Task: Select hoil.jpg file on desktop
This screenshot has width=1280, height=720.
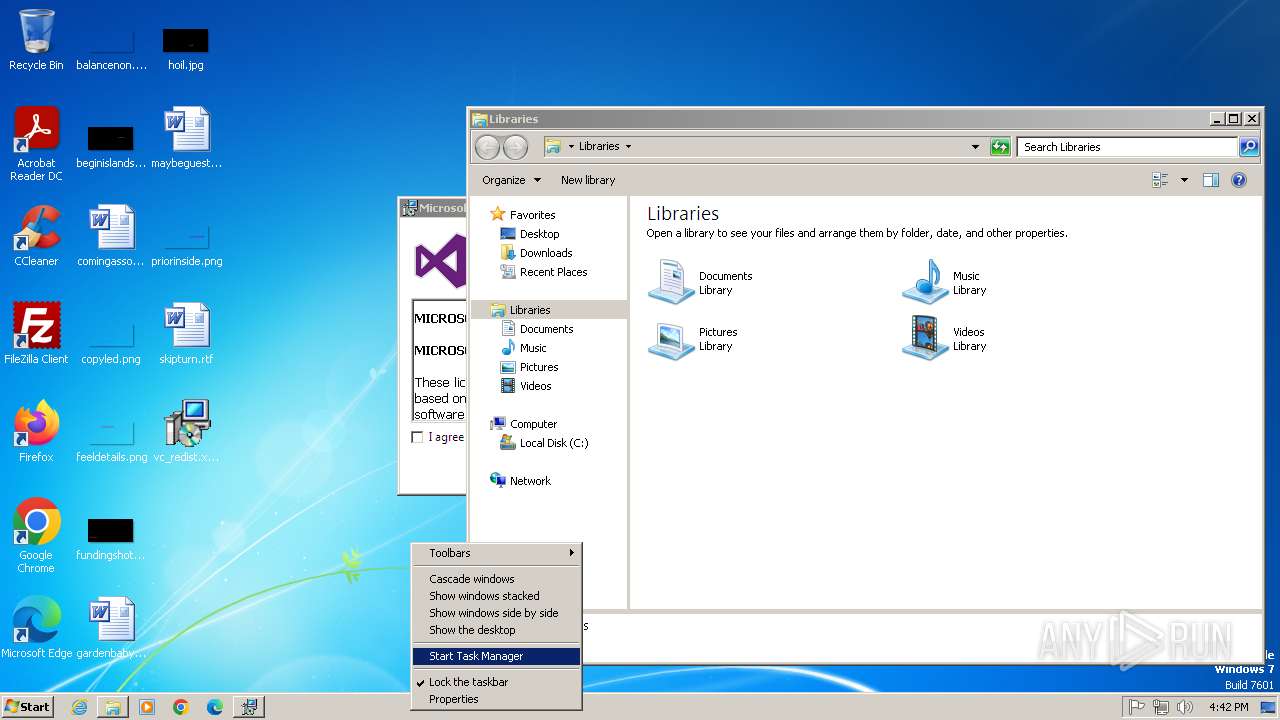Action: tap(186, 48)
